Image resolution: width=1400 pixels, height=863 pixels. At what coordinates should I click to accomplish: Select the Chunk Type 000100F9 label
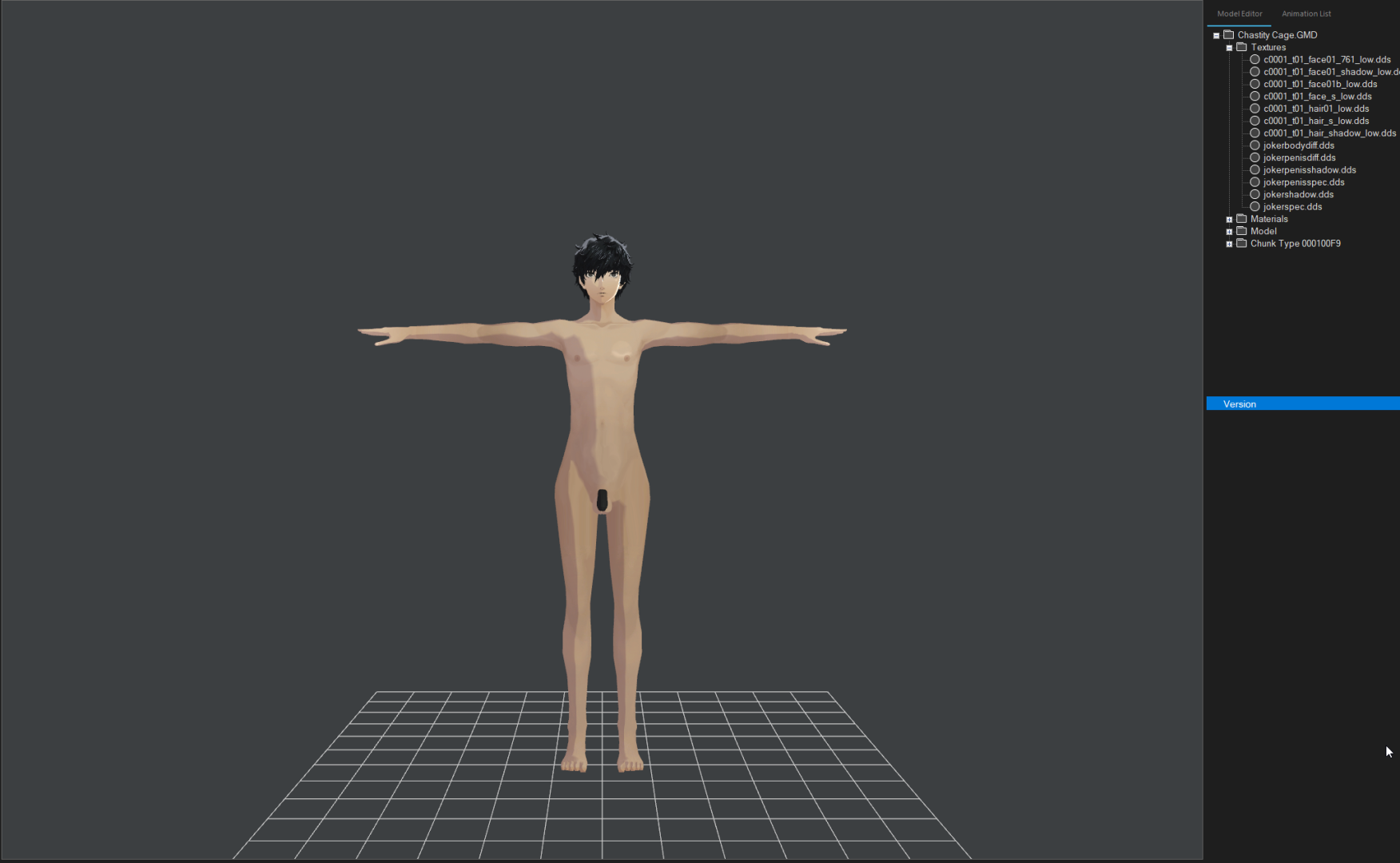(x=1295, y=244)
